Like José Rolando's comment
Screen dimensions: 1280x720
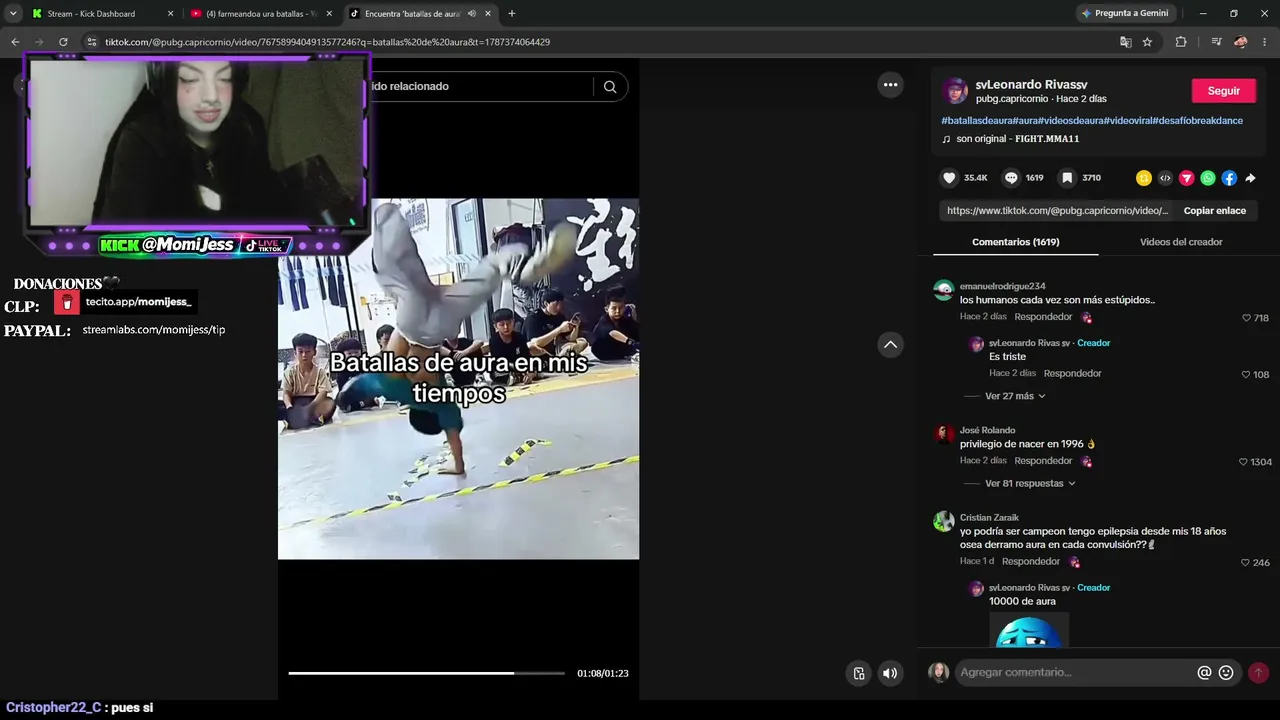(x=1244, y=462)
